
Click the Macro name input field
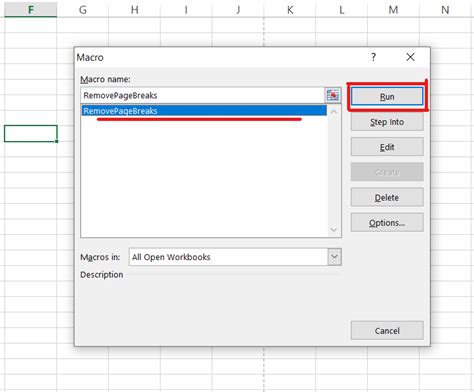point(202,95)
